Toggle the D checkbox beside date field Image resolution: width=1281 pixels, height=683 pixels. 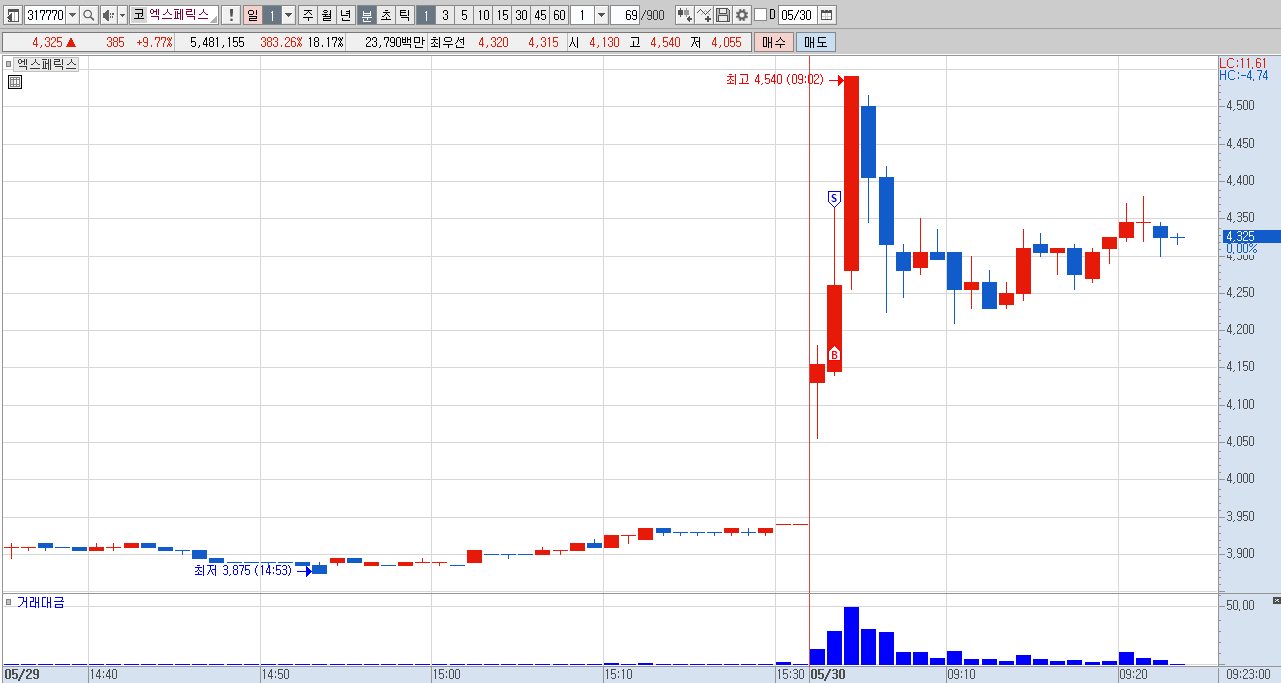click(760, 15)
